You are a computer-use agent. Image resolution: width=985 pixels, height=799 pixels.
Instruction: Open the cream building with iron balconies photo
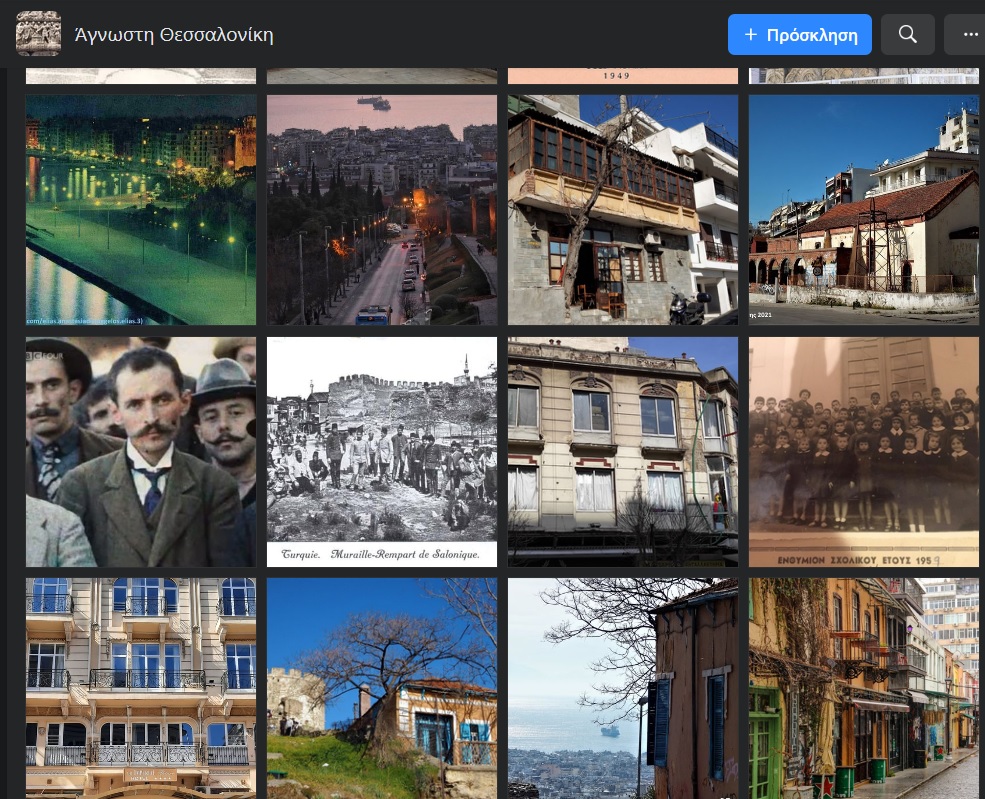tap(141, 688)
